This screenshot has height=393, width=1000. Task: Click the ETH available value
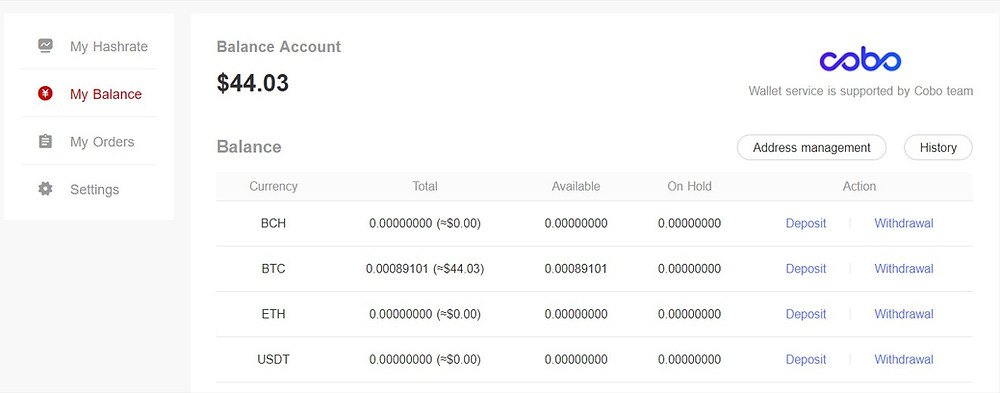pyautogui.click(x=576, y=314)
